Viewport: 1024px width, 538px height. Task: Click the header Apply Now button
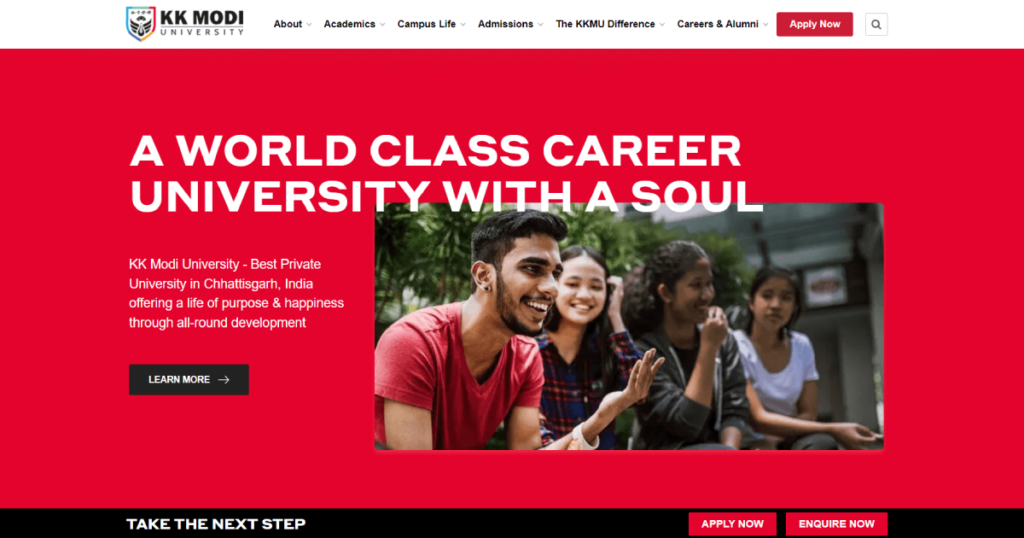(814, 24)
